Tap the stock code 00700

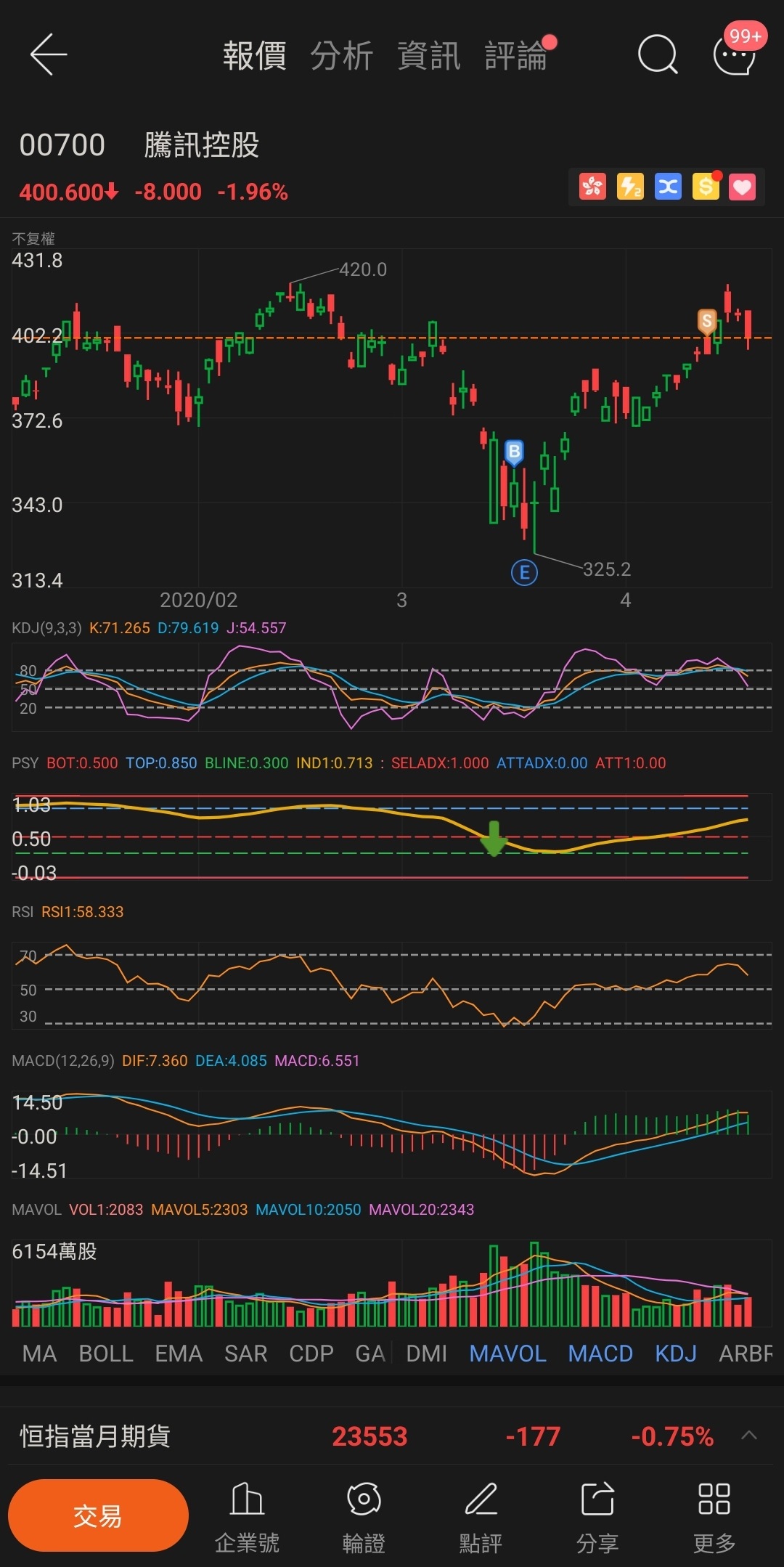62,145
